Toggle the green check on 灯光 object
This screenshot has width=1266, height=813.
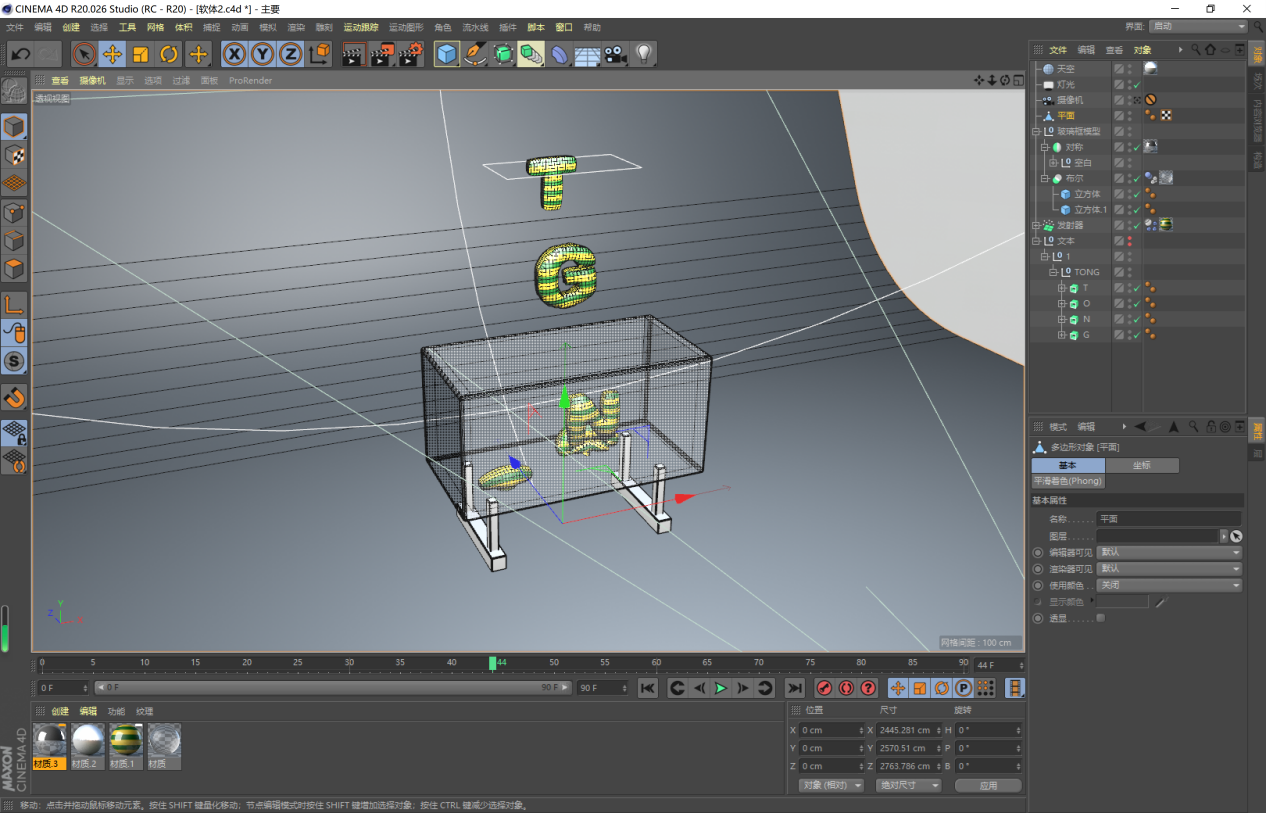tap(1137, 85)
